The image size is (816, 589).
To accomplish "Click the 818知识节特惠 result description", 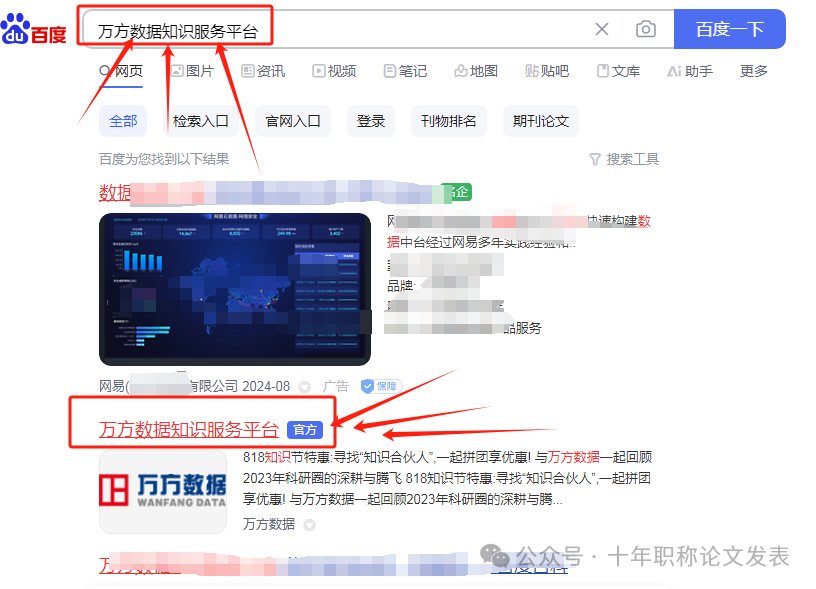I will 447,478.
